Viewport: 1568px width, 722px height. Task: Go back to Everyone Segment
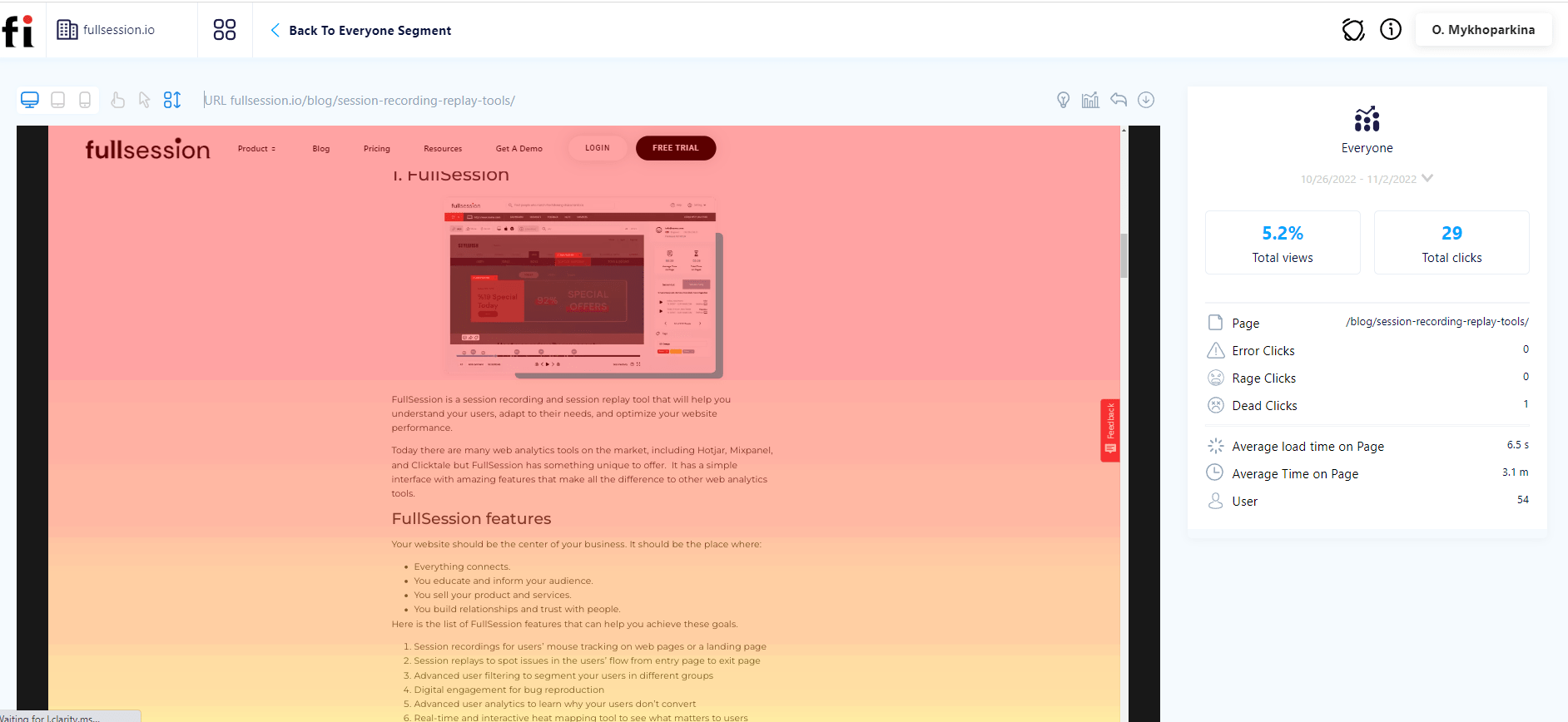[360, 30]
